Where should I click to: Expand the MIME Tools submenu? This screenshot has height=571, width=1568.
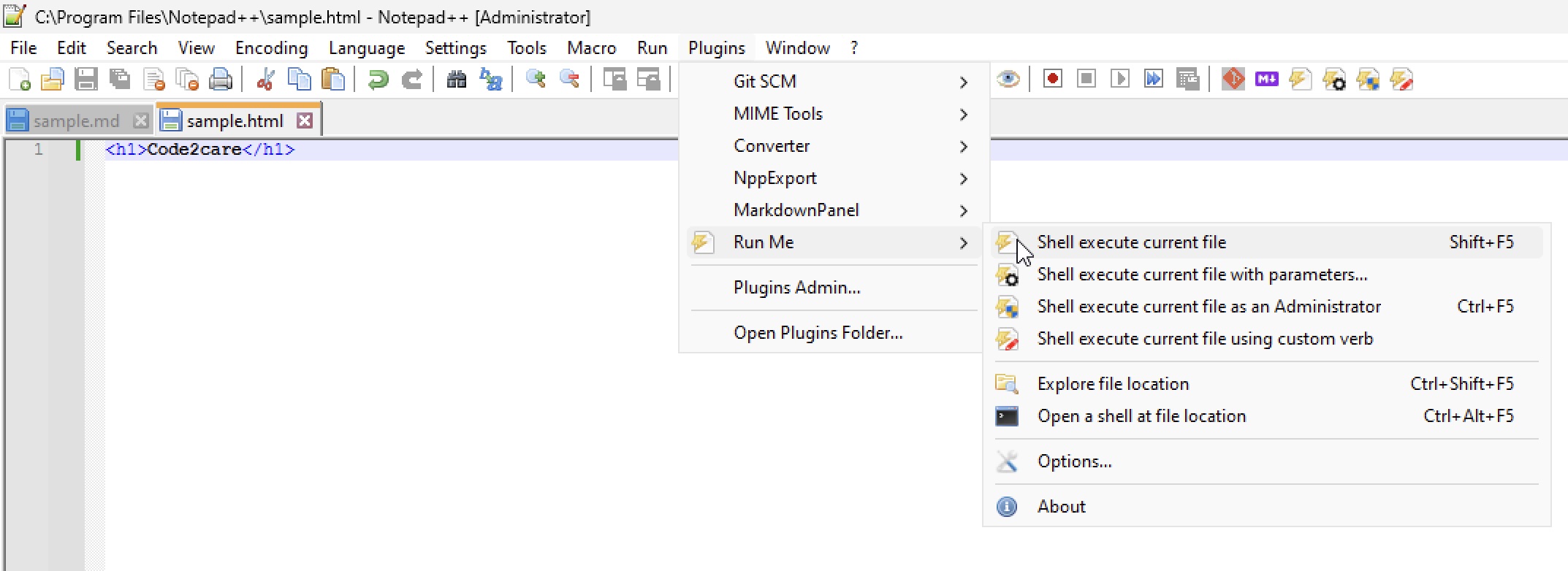(x=834, y=114)
